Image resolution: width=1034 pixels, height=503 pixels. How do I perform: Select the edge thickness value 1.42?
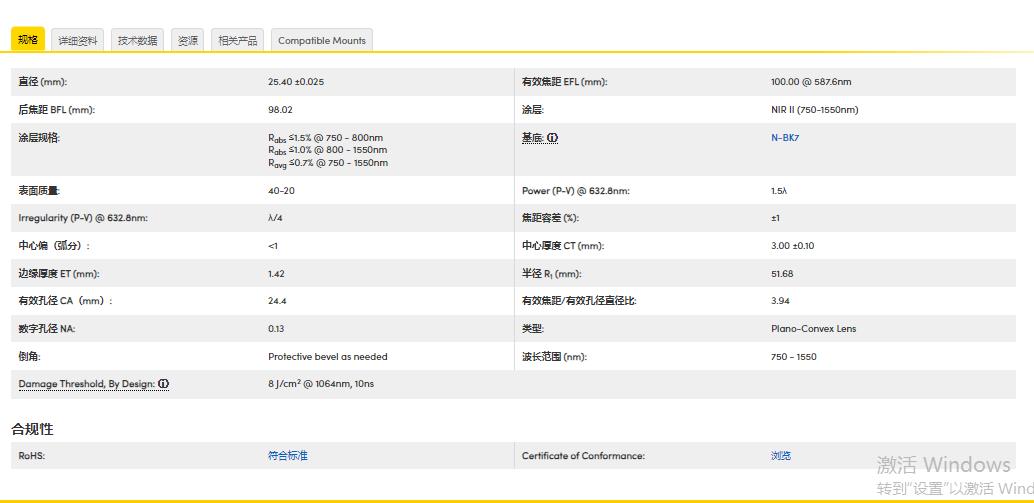(x=276, y=274)
